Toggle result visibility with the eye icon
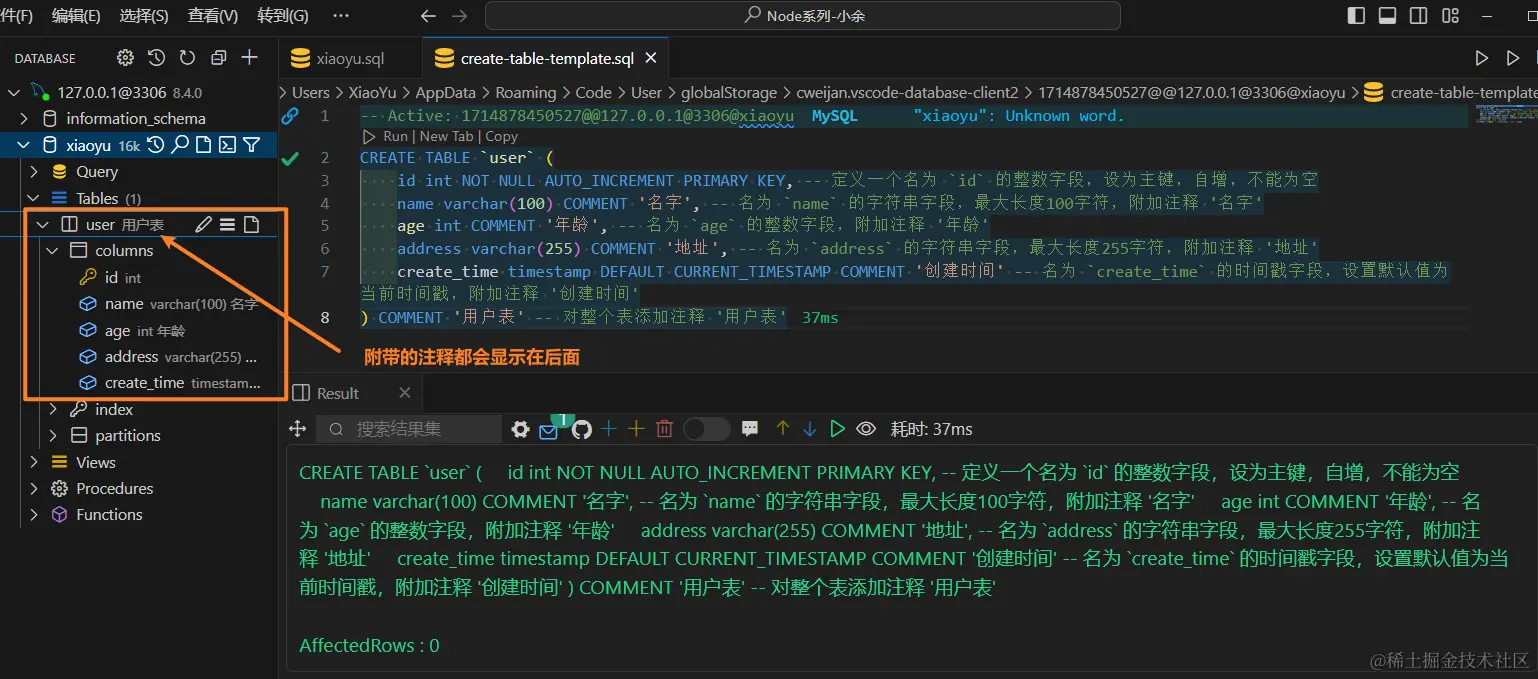Image resolution: width=1538 pixels, height=679 pixels. [866, 428]
